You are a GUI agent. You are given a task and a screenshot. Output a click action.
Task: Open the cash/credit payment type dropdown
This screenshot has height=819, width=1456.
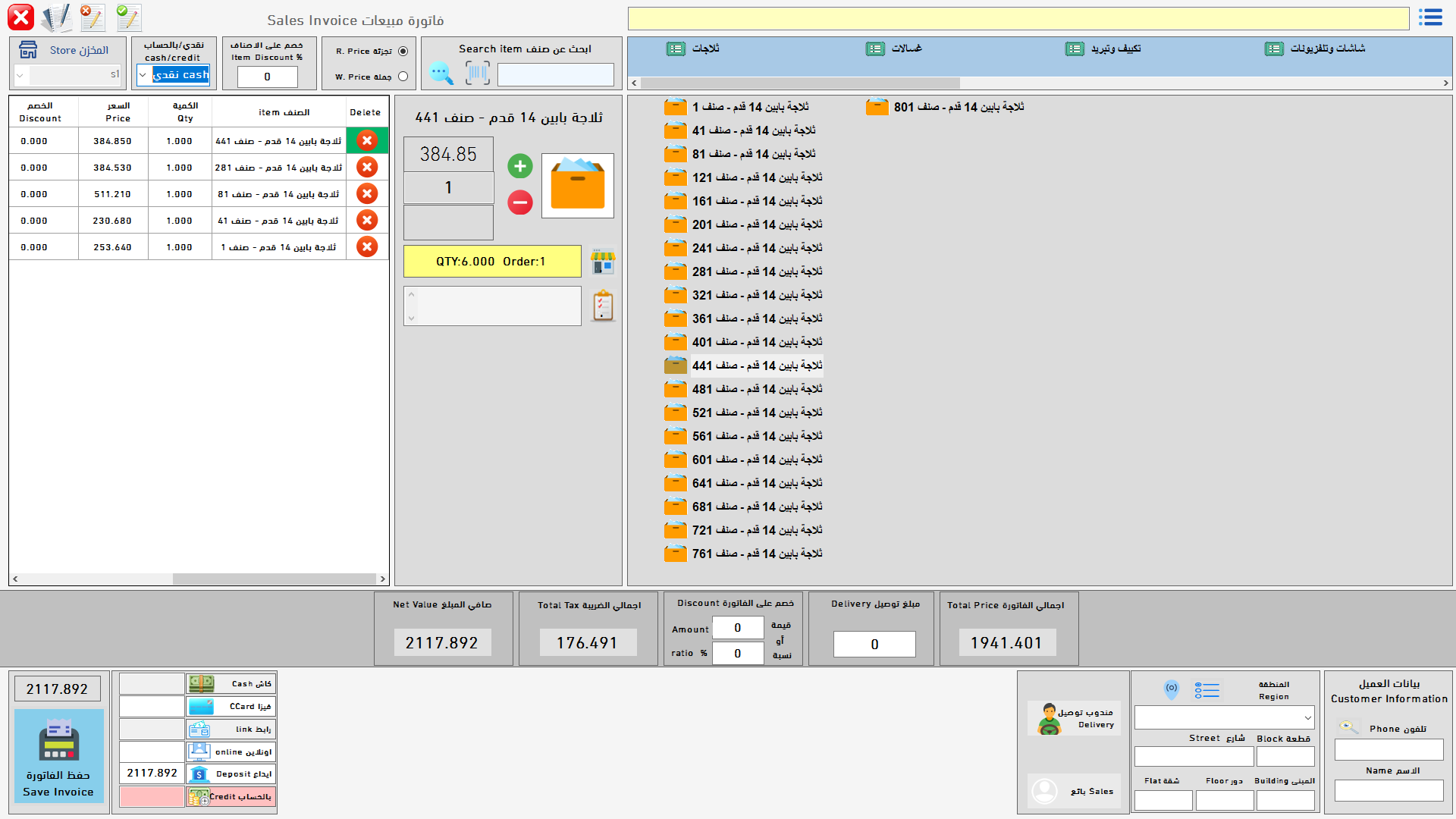click(144, 74)
